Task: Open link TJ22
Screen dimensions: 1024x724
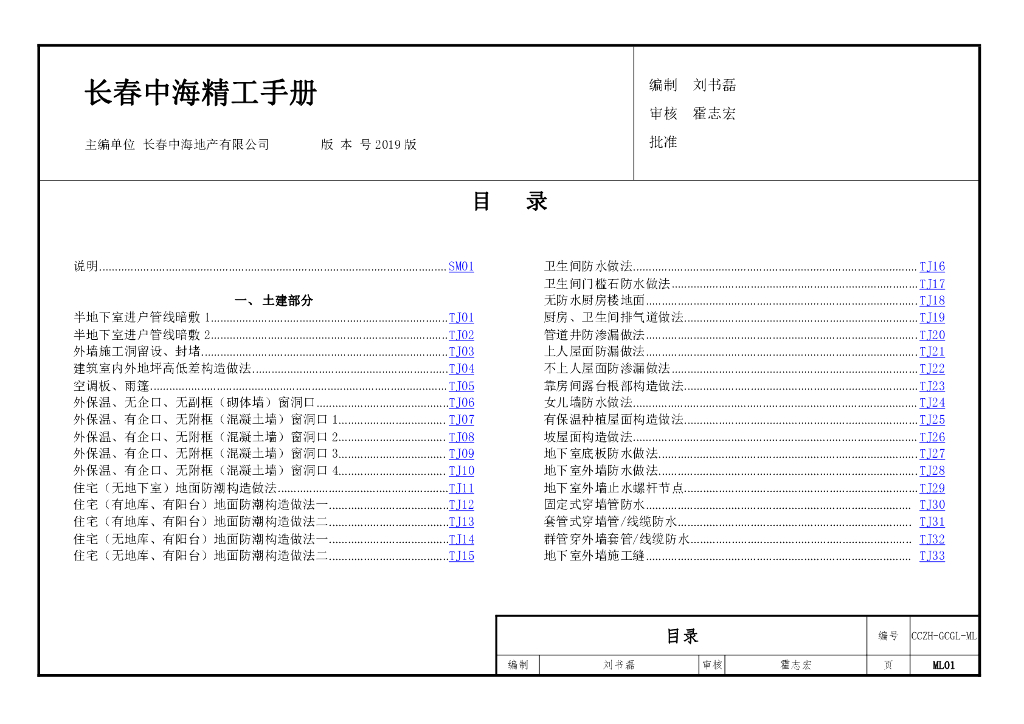Action: coord(932,368)
